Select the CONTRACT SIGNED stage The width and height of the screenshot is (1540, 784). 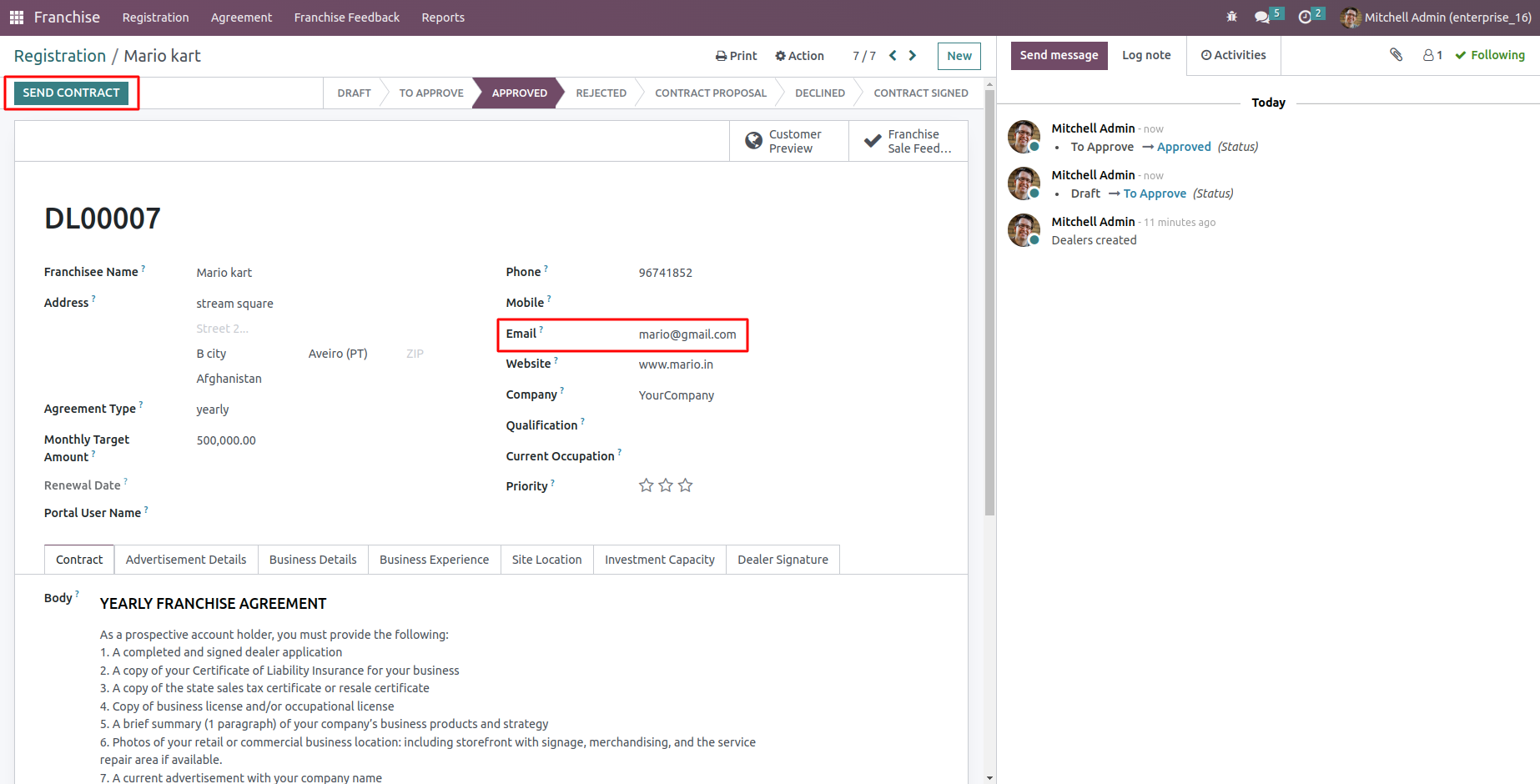click(x=921, y=93)
